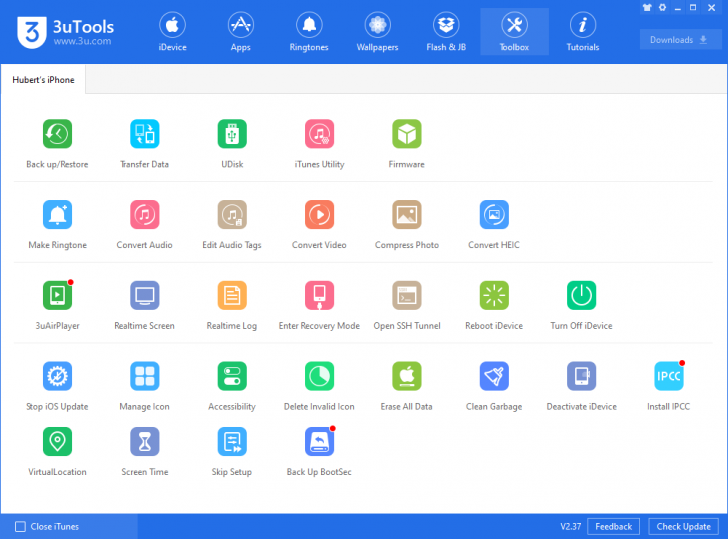
Task: Open the Accessibility tool
Action: [x=232, y=376]
